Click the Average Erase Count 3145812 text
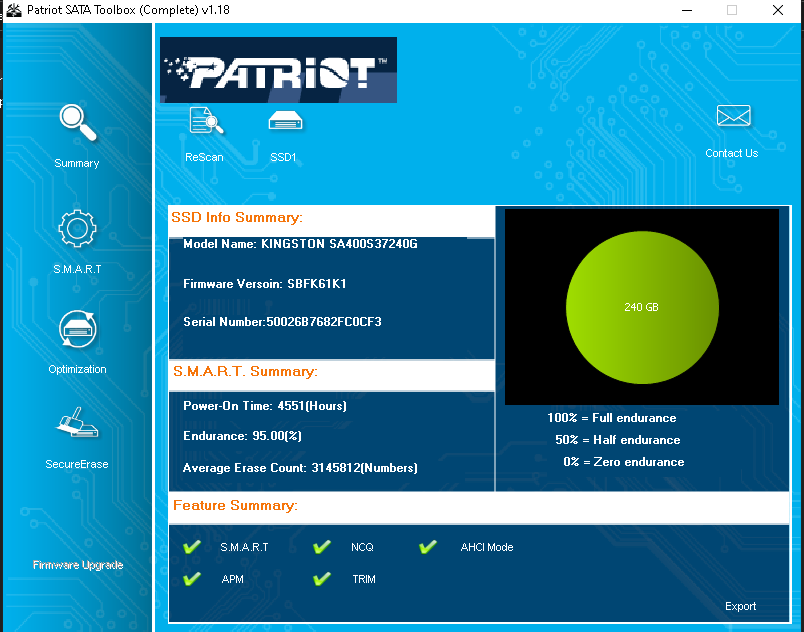Viewport: 804px width, 632px height. (x=300, y=468)
